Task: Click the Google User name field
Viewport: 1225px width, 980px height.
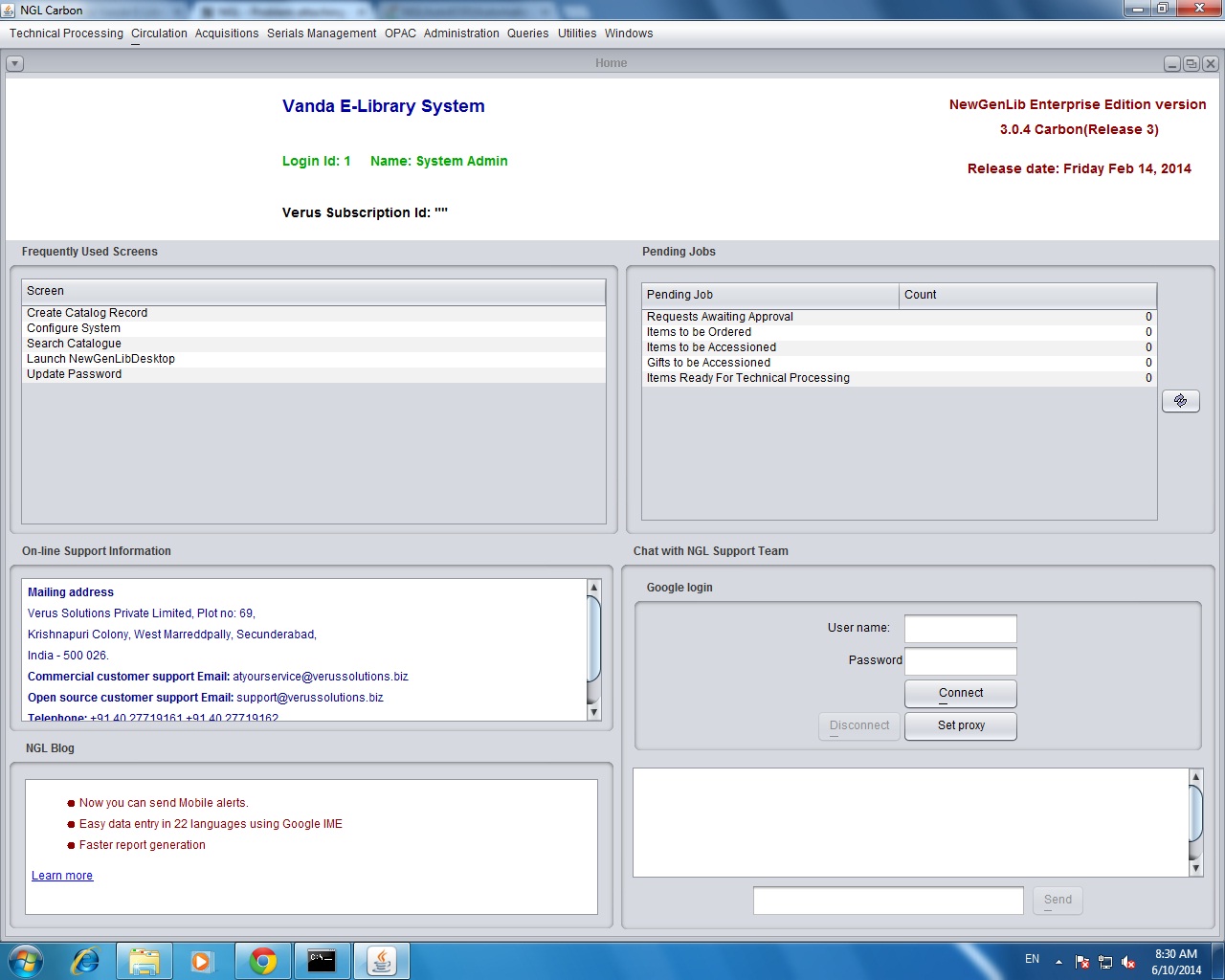Action: [960, 629]
